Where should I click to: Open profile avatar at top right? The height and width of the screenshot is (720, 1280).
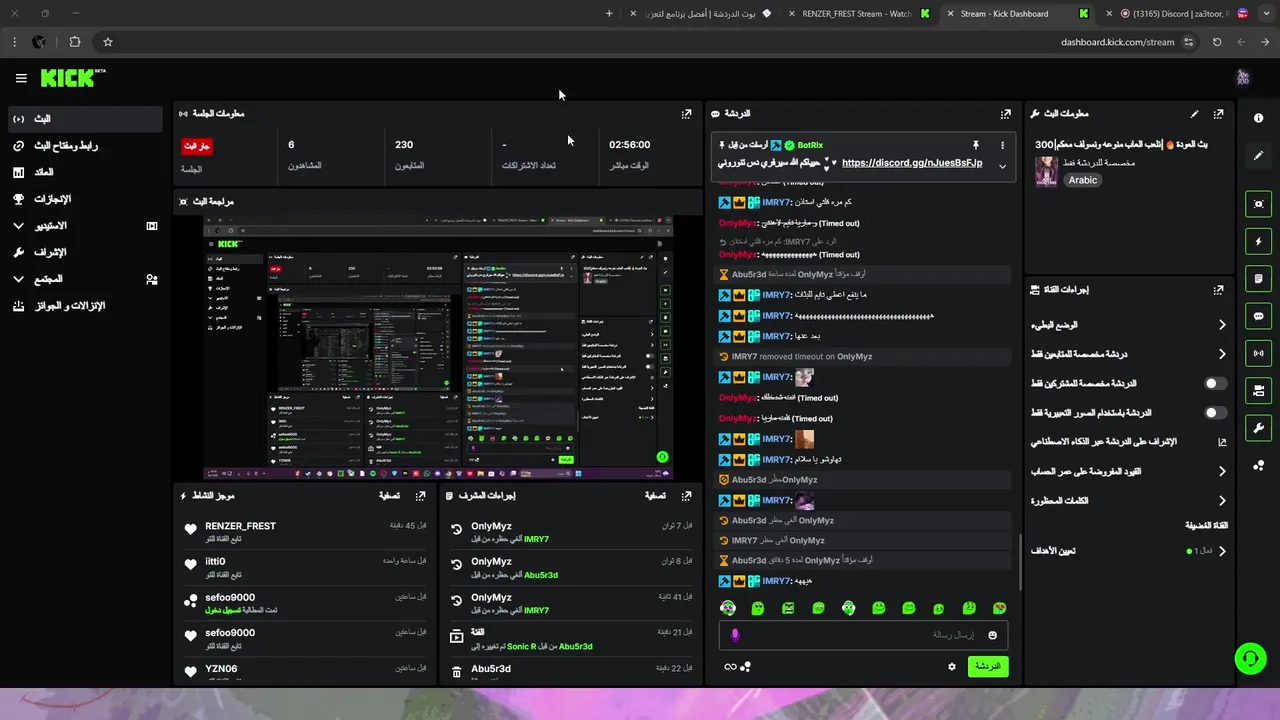pyautogui.click(x=1243, y=78)
